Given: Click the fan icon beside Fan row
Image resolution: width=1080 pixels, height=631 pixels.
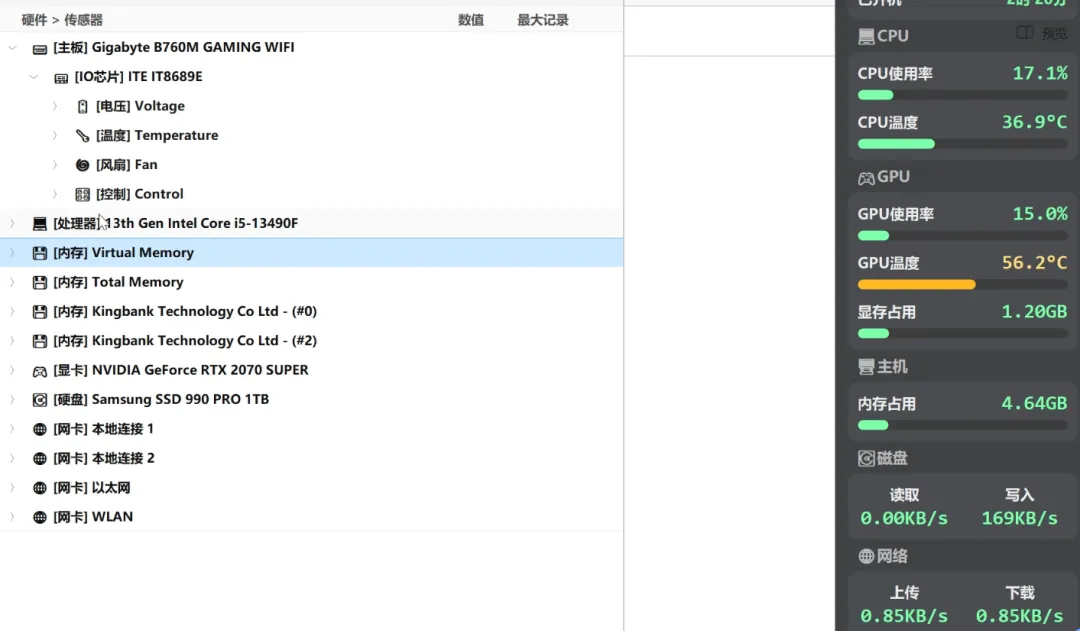Looking at the screenshot, I should point(83,165).
